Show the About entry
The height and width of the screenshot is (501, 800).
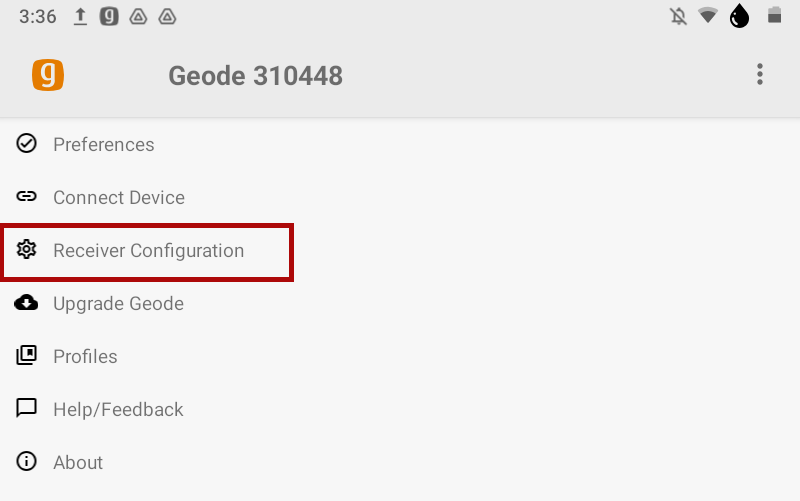pyautogui.click(x=78, y=463)
